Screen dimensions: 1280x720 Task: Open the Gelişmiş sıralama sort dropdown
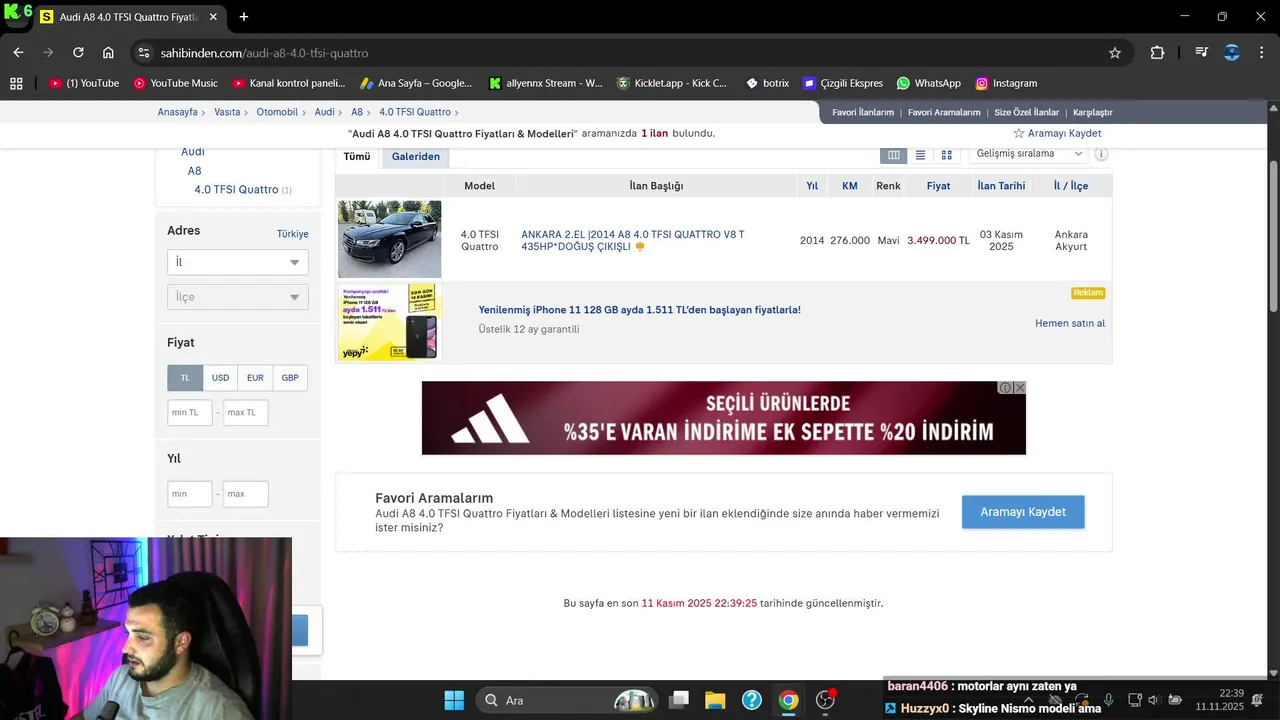[1028, 154]
